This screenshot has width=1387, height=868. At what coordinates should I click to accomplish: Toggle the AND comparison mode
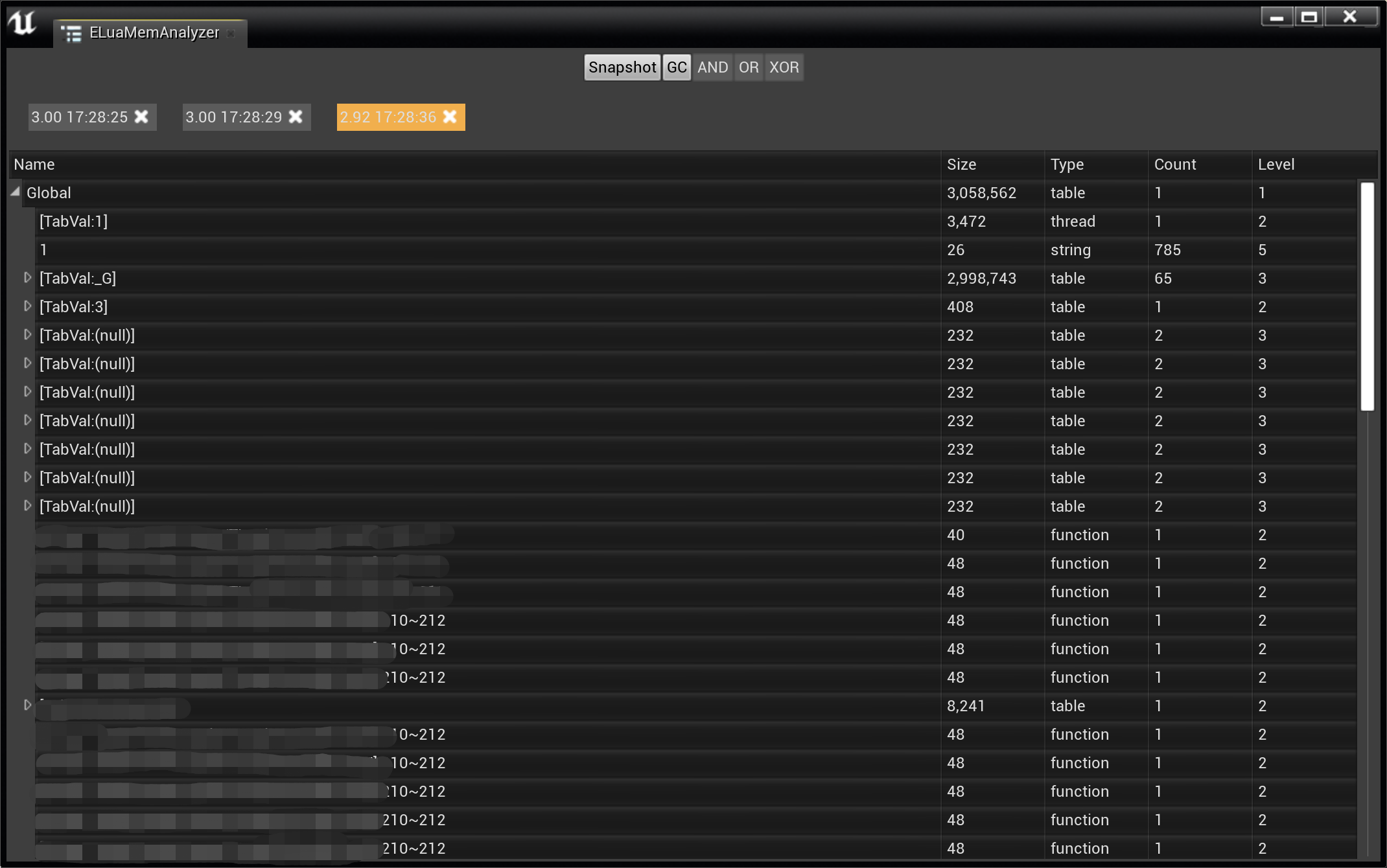pyautogui.click(x=712, y=67)
